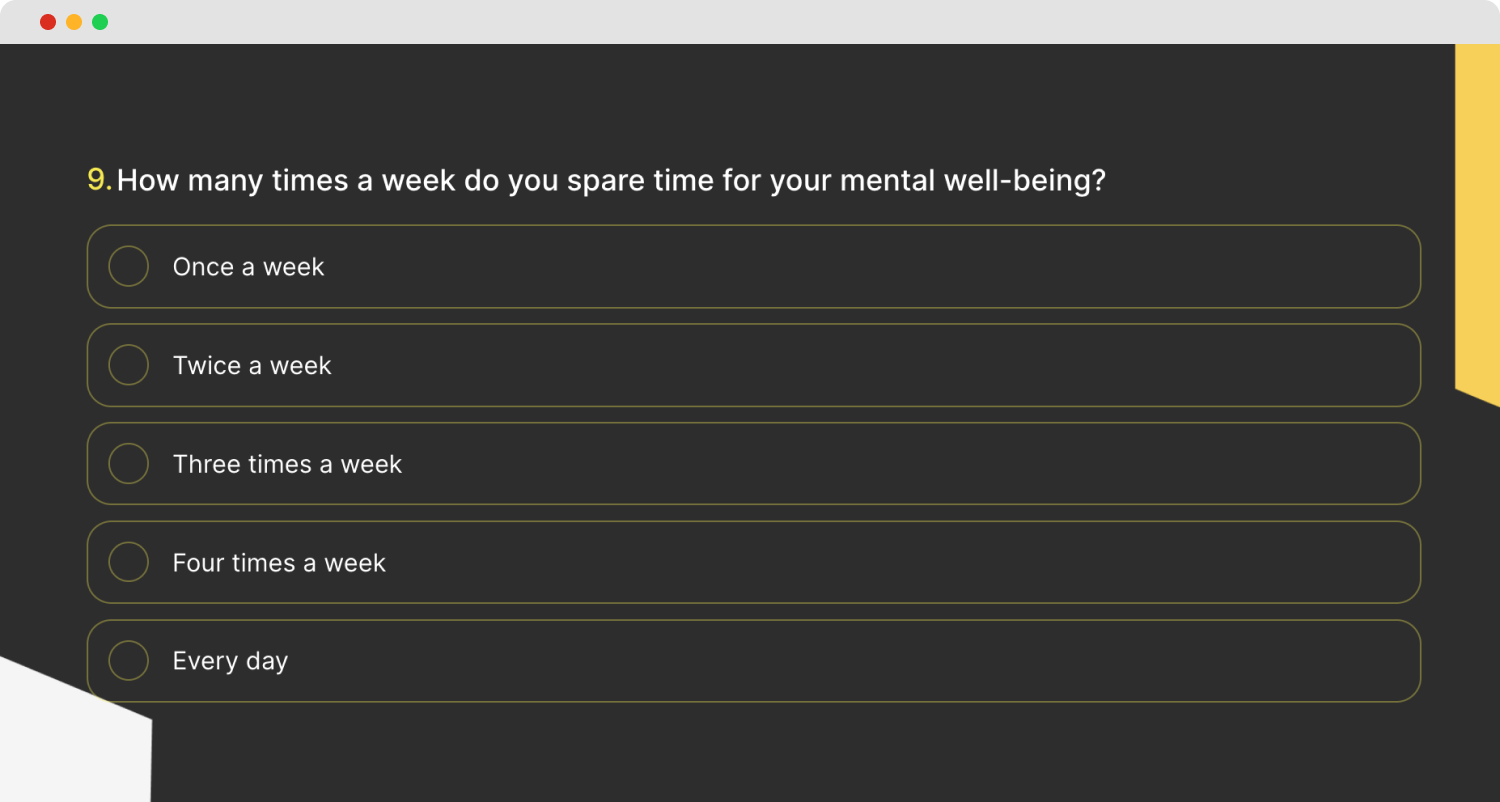Click the 'Every day' label text

point(230,661)
